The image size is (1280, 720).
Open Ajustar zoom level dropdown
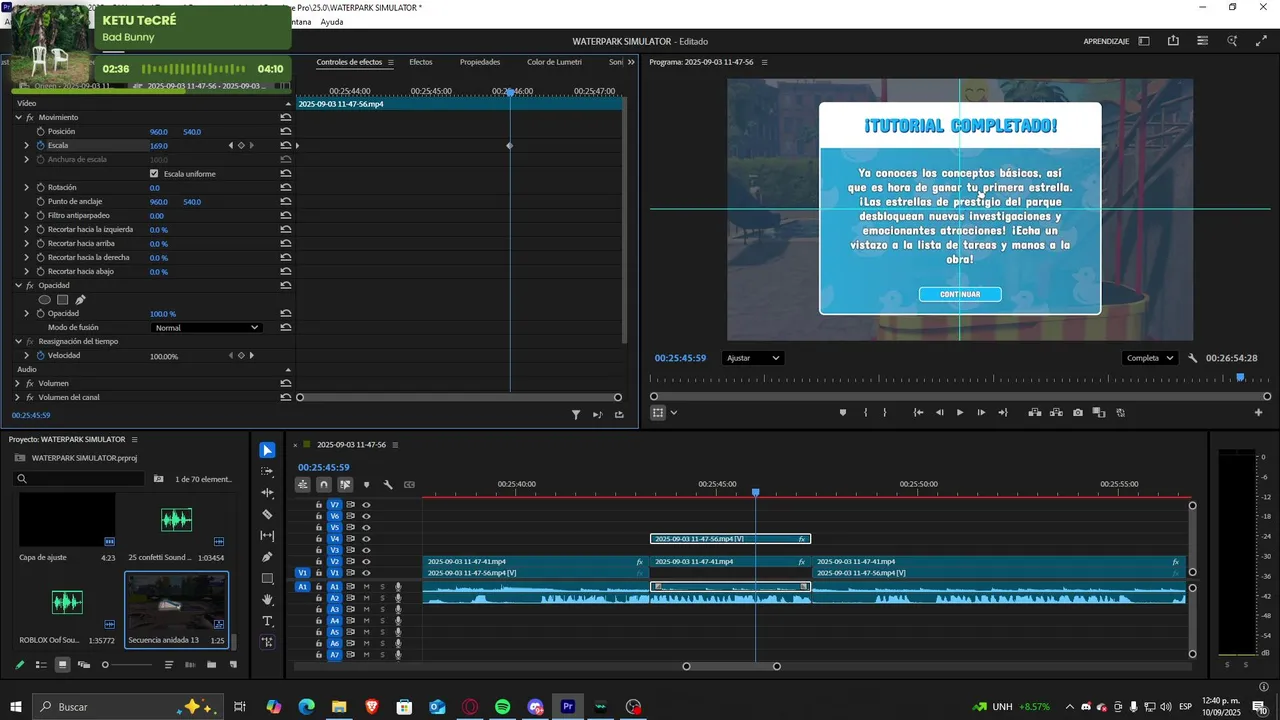coord(752,358)
